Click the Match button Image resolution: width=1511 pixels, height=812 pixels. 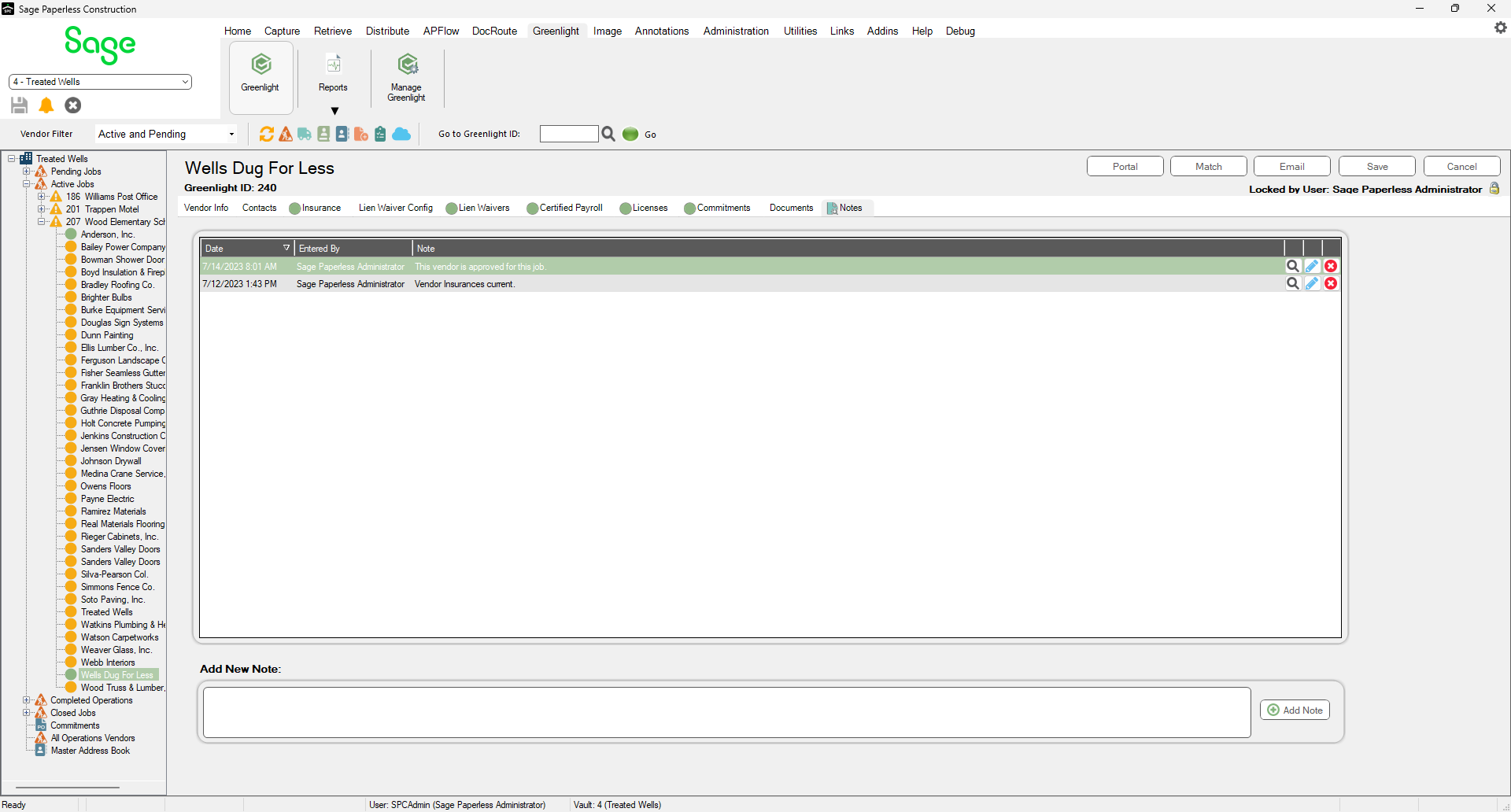click(1208, 166)
